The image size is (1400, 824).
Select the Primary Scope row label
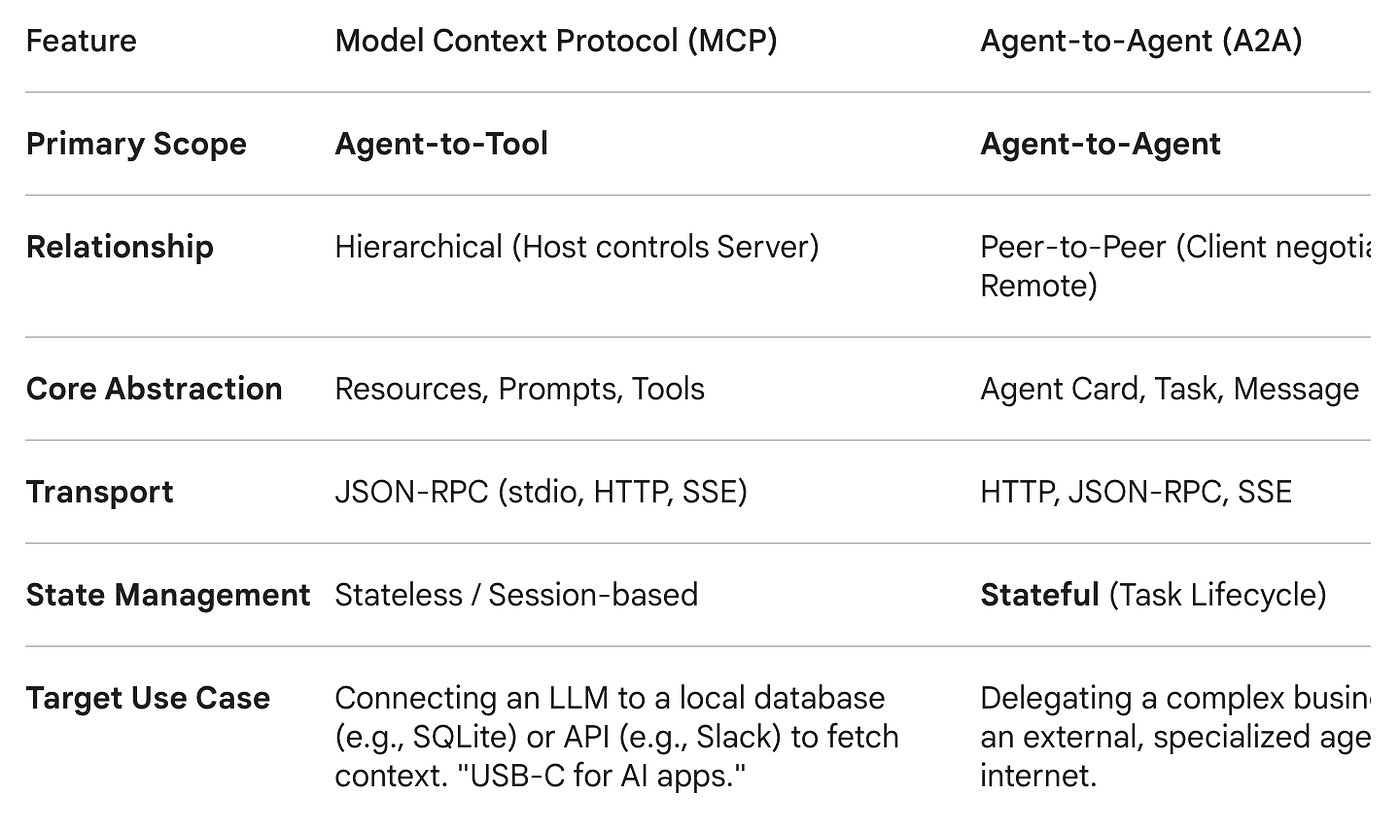click(x=136, y=144)
